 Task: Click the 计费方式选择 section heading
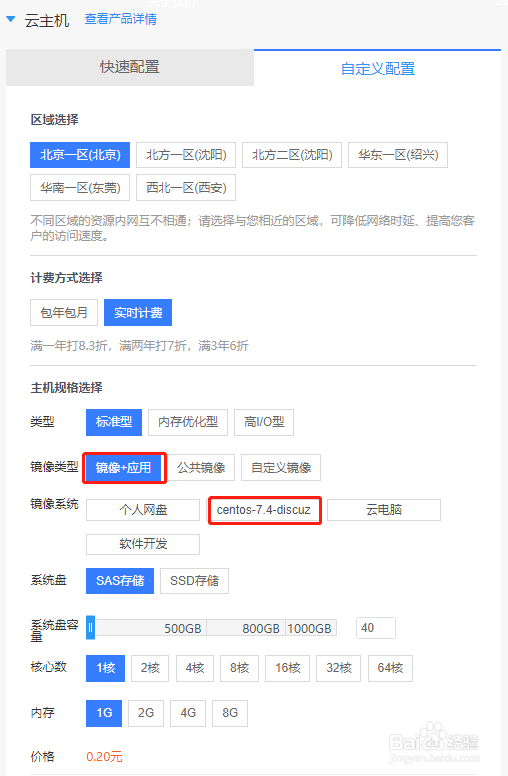pos(66,278)
